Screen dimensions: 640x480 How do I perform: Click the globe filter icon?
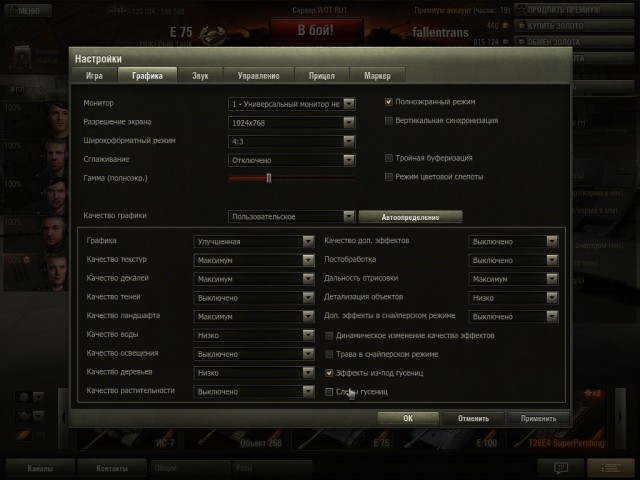[24, 397]
